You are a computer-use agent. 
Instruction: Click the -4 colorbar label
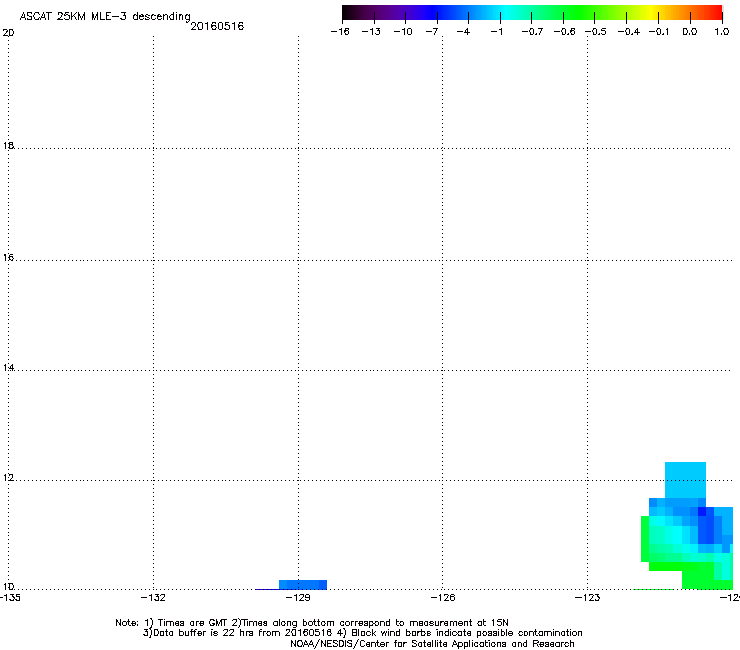point(463,32)
